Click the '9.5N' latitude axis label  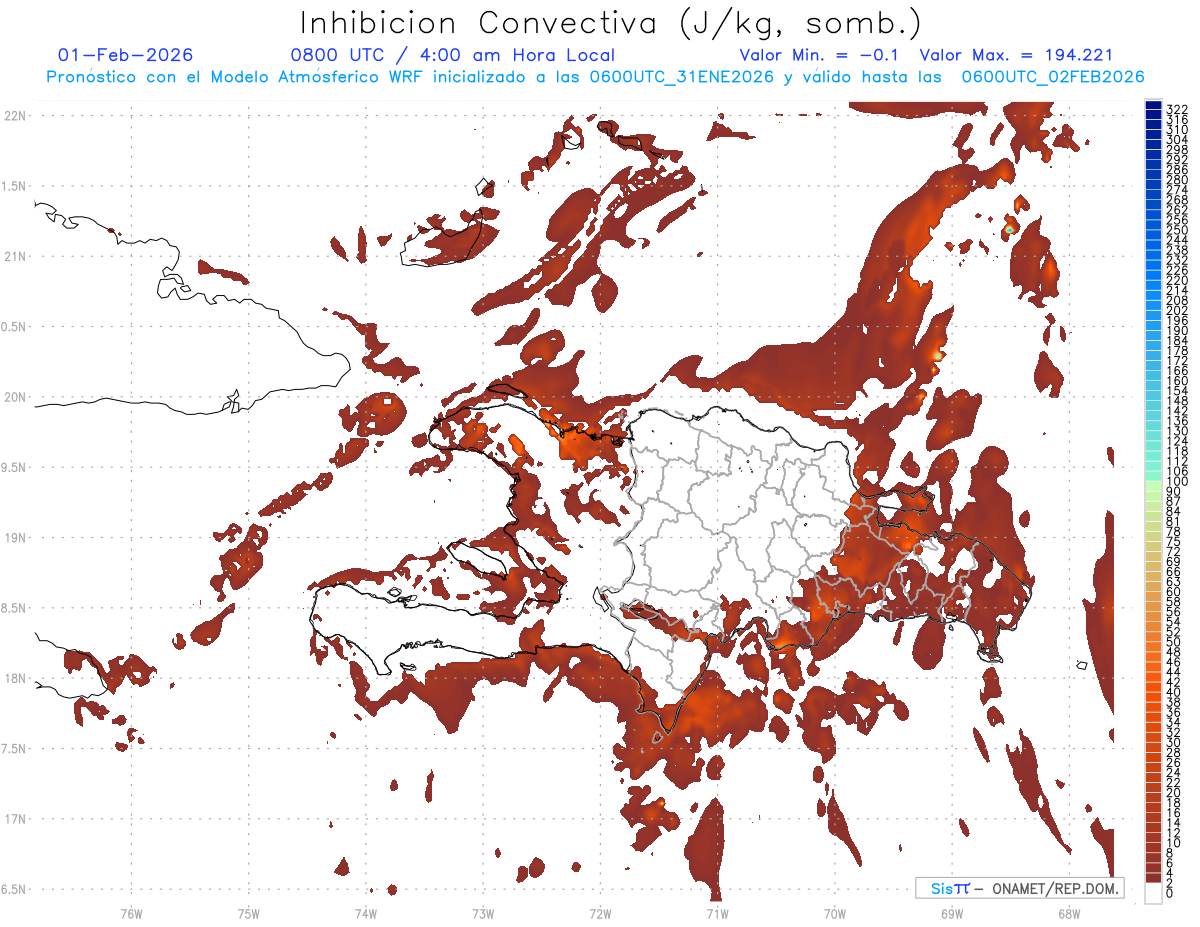point(14,468)
